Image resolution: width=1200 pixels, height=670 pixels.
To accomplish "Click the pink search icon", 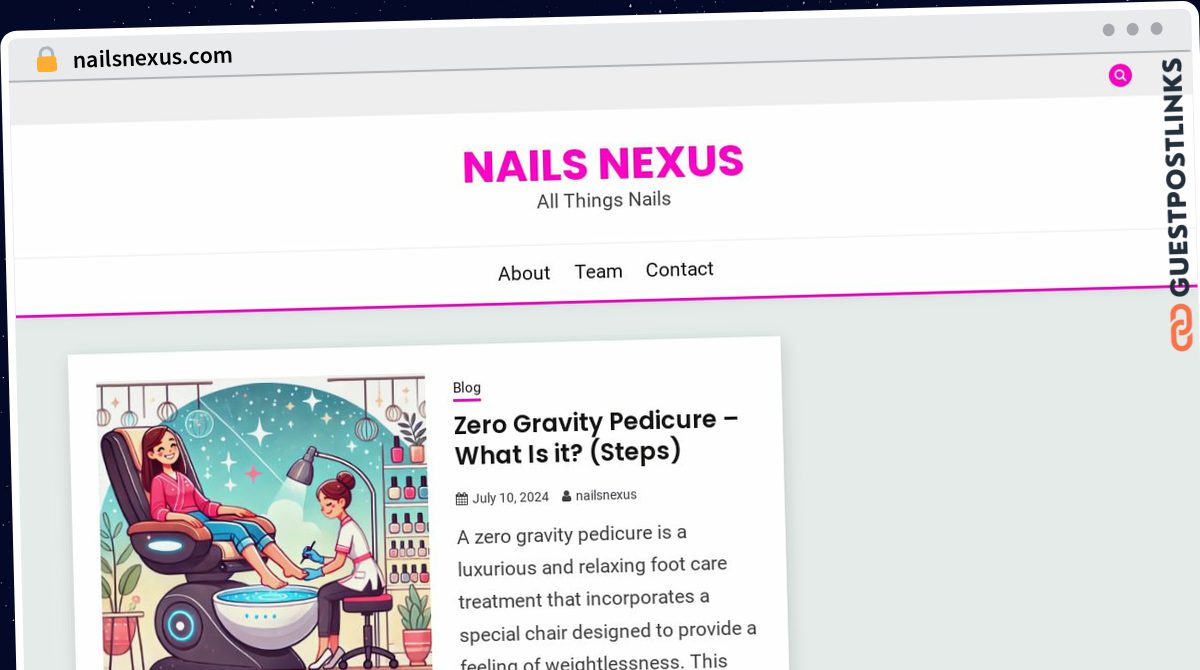I will 1120,75.
